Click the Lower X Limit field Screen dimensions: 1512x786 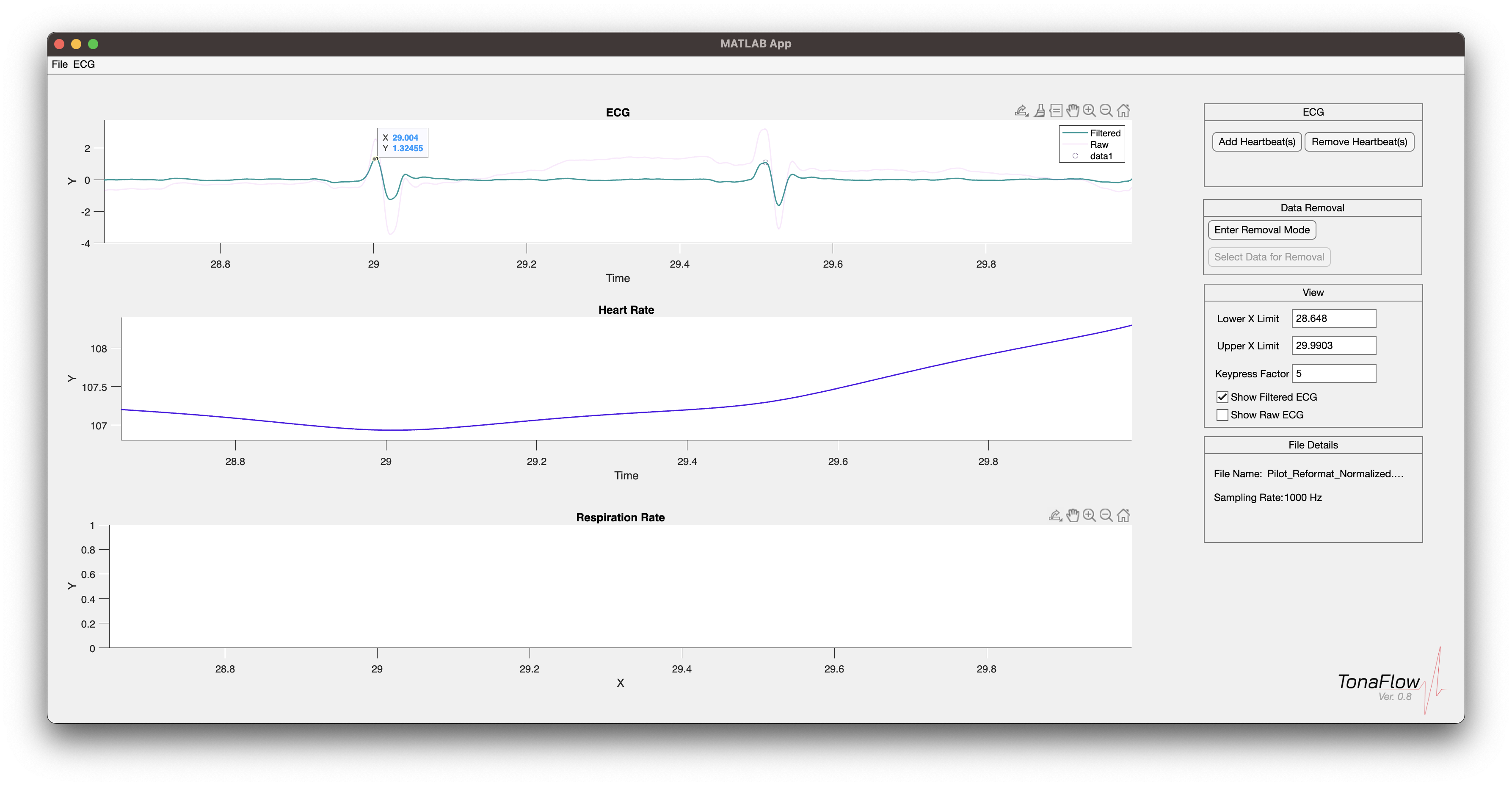click(1333, 318)
